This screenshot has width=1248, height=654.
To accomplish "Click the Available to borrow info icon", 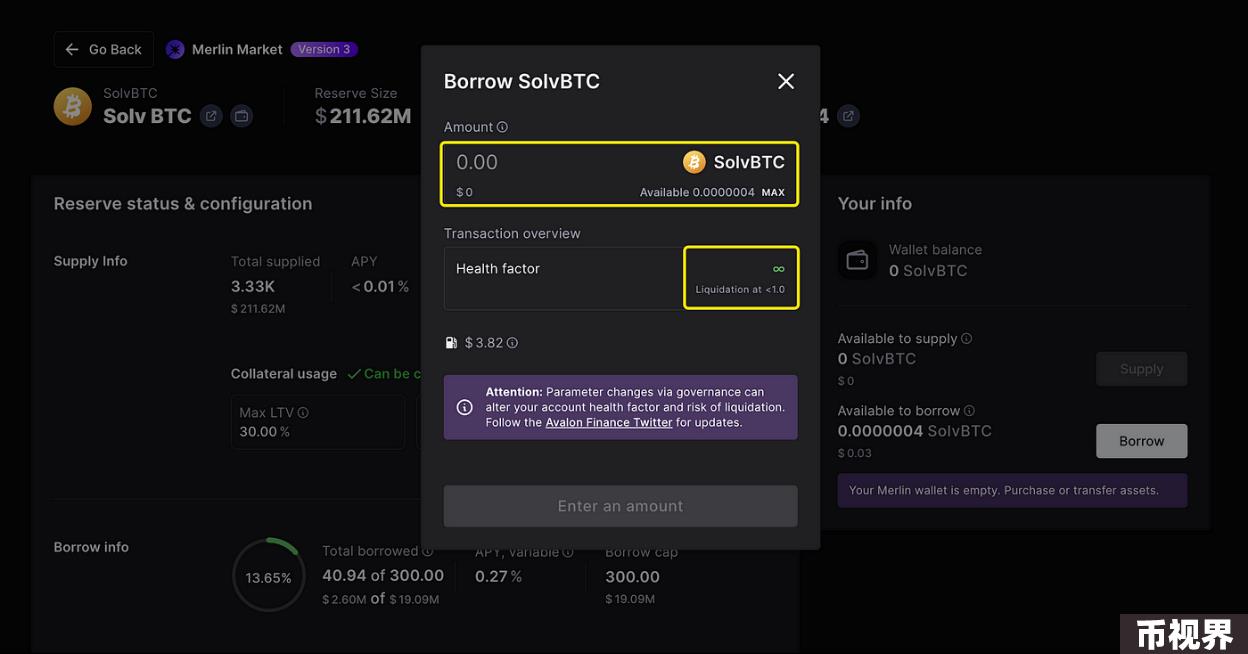I will point(969,410).
